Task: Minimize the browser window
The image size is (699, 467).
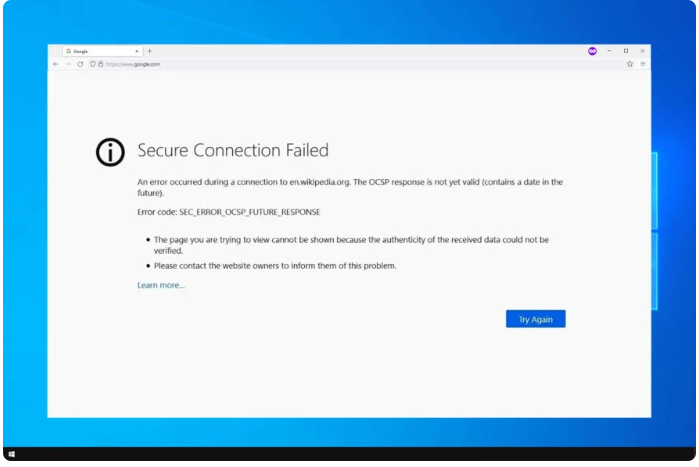Action: tap(609, 51)
